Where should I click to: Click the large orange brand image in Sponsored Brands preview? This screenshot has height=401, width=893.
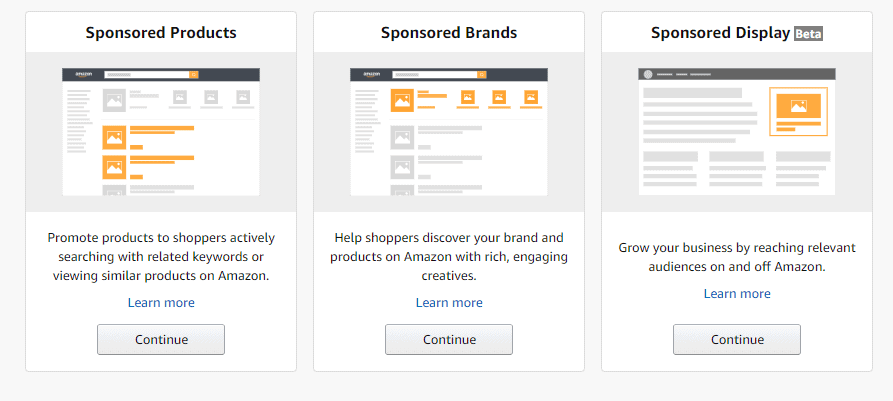(402, 100)
